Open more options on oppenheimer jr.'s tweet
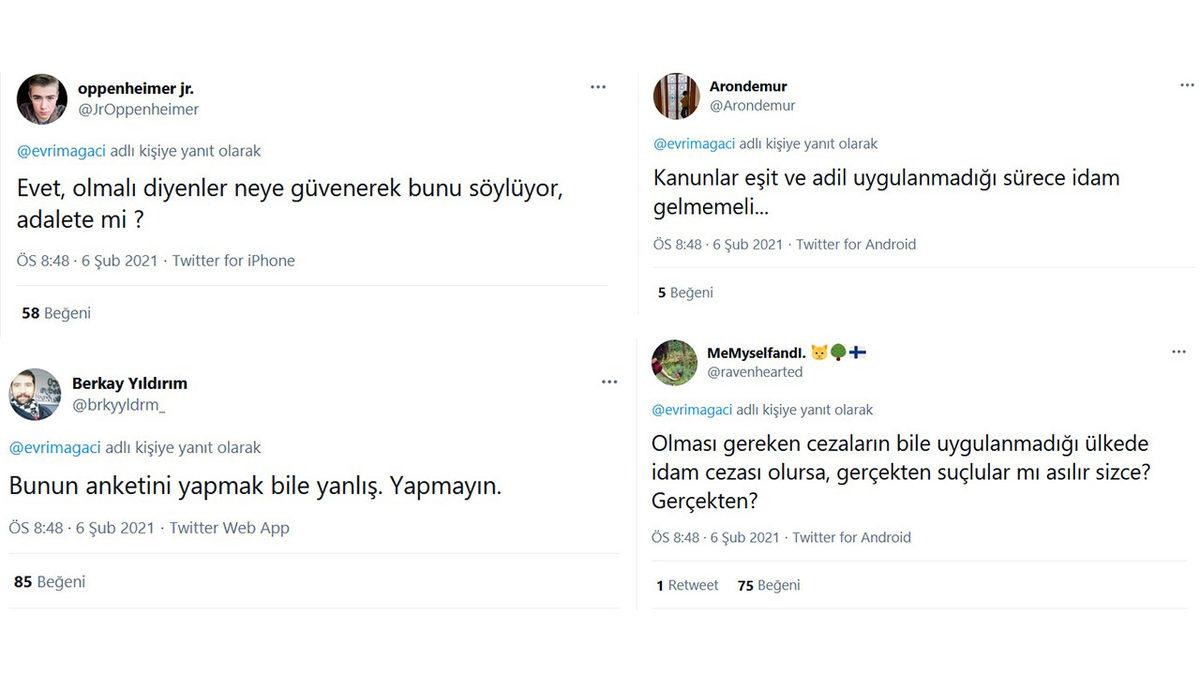Image resolution: width=1200 pixels, height=675 pixels. pyautogui.click(x=598, y=86)
